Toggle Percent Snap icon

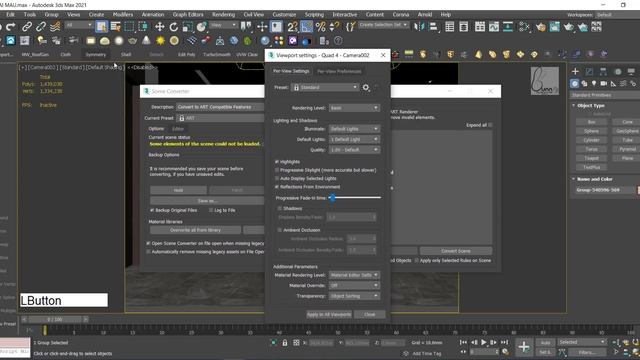(x=321, y=27)
